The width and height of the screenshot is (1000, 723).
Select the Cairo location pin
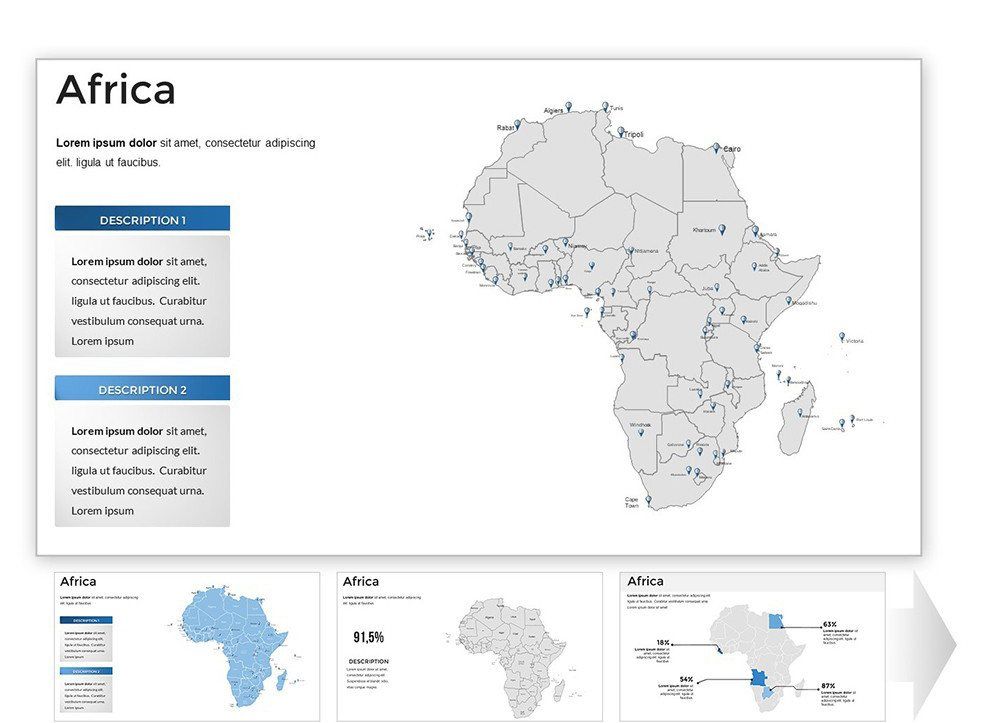(x=717, y=146)
